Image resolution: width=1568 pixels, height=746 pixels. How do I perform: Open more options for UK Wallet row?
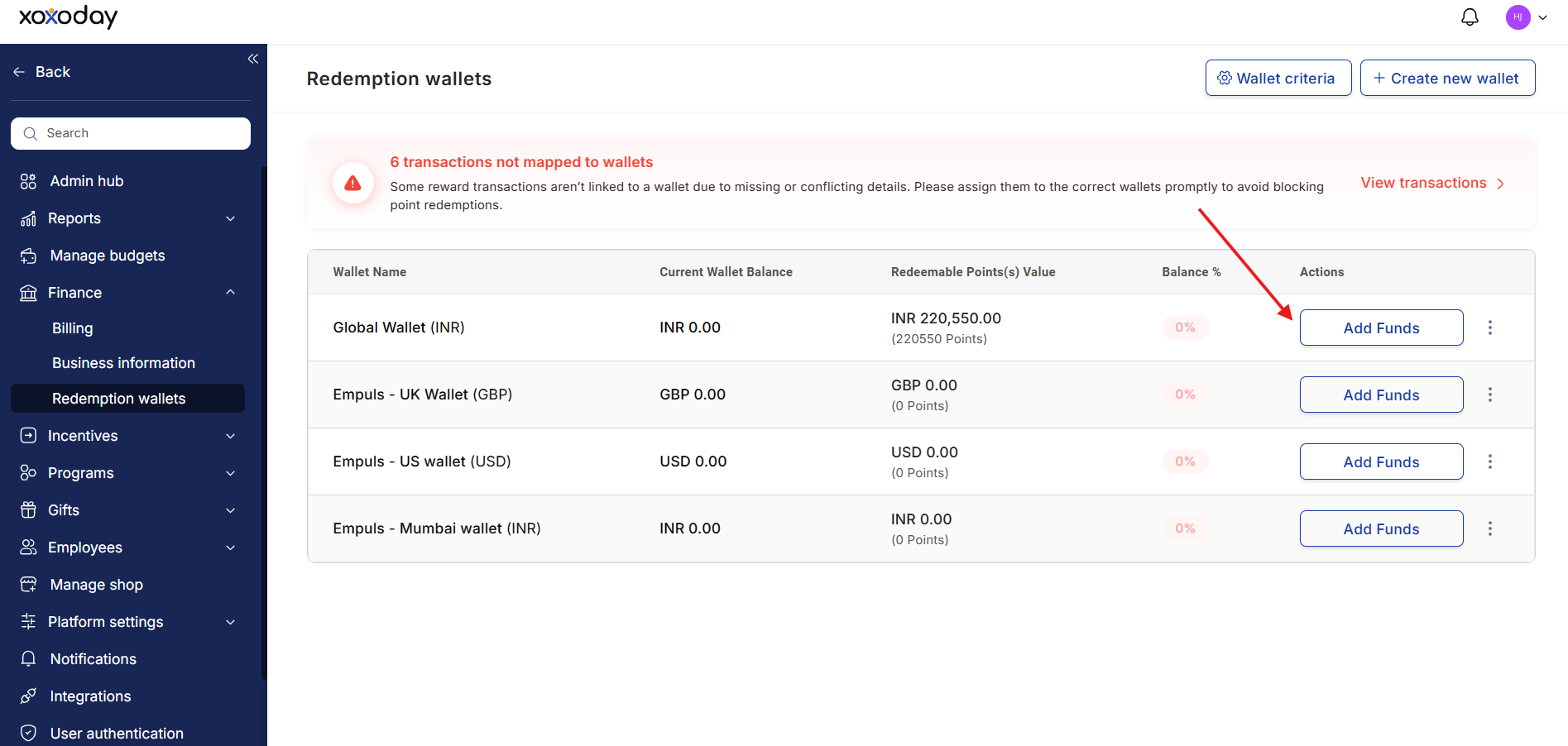click(1490, 395)
